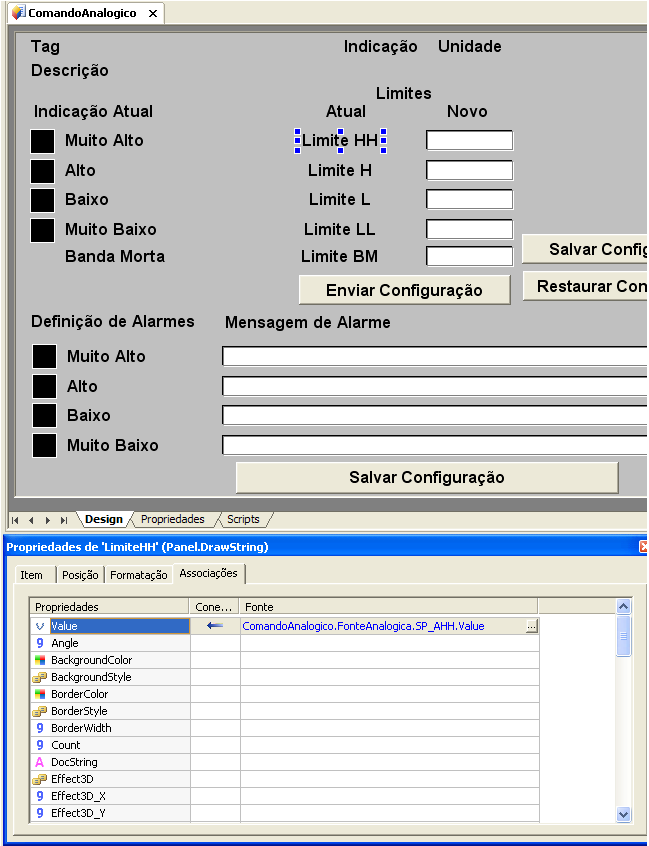This screenshot has width=649, height=846.
Task: Click the Restaurar Con button
Action: 586,286
